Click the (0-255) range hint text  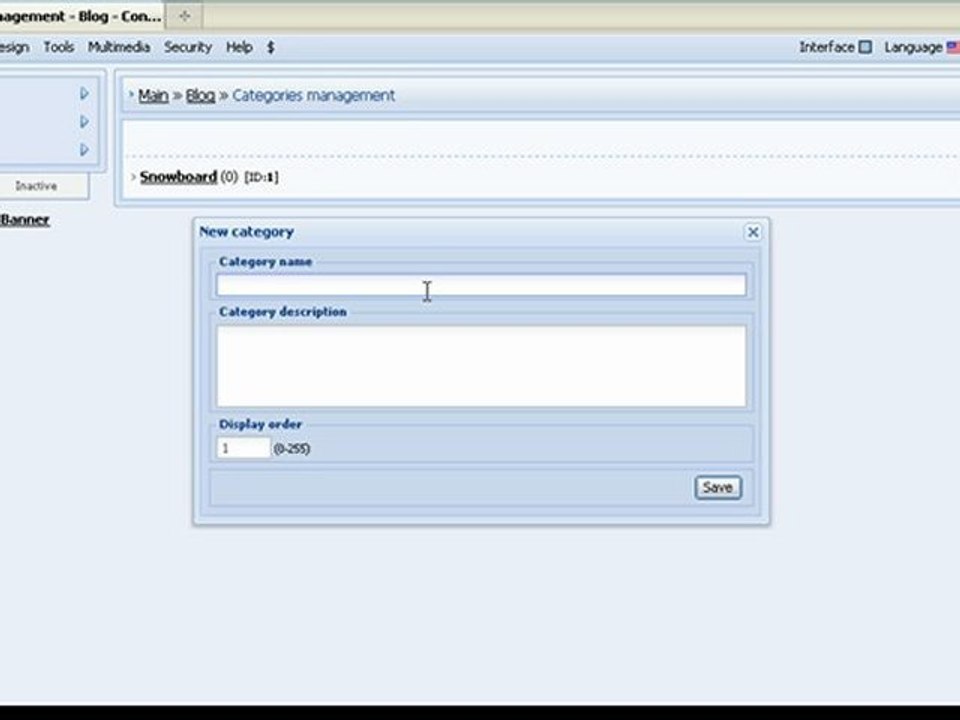[291, 449]
